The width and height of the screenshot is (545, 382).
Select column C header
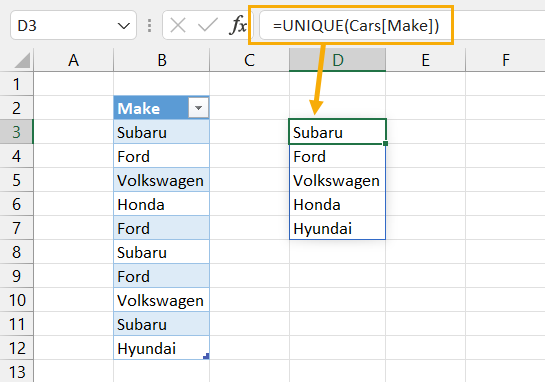pos(250,60)
